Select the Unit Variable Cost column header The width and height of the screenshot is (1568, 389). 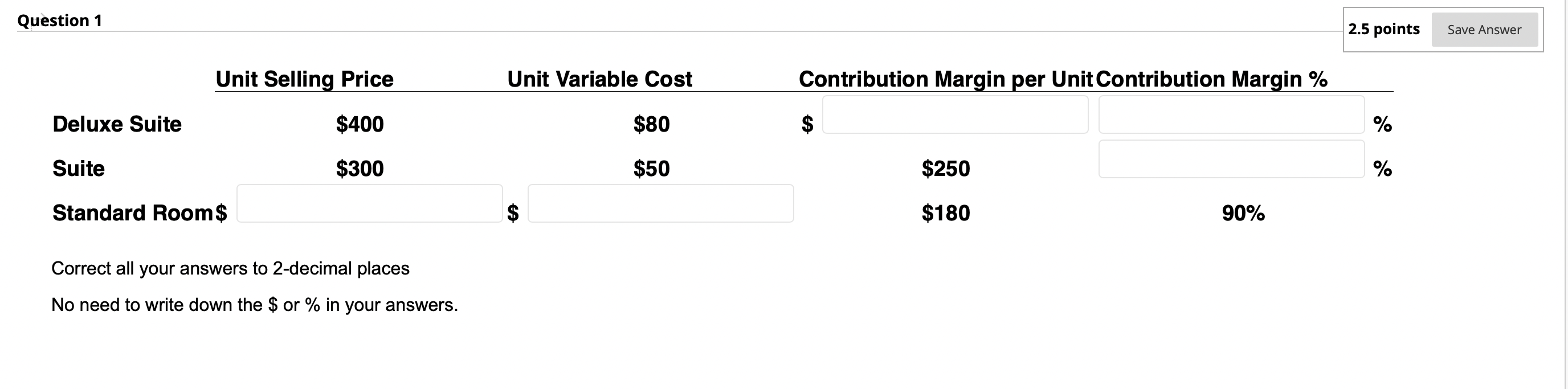tap(599, 79)
